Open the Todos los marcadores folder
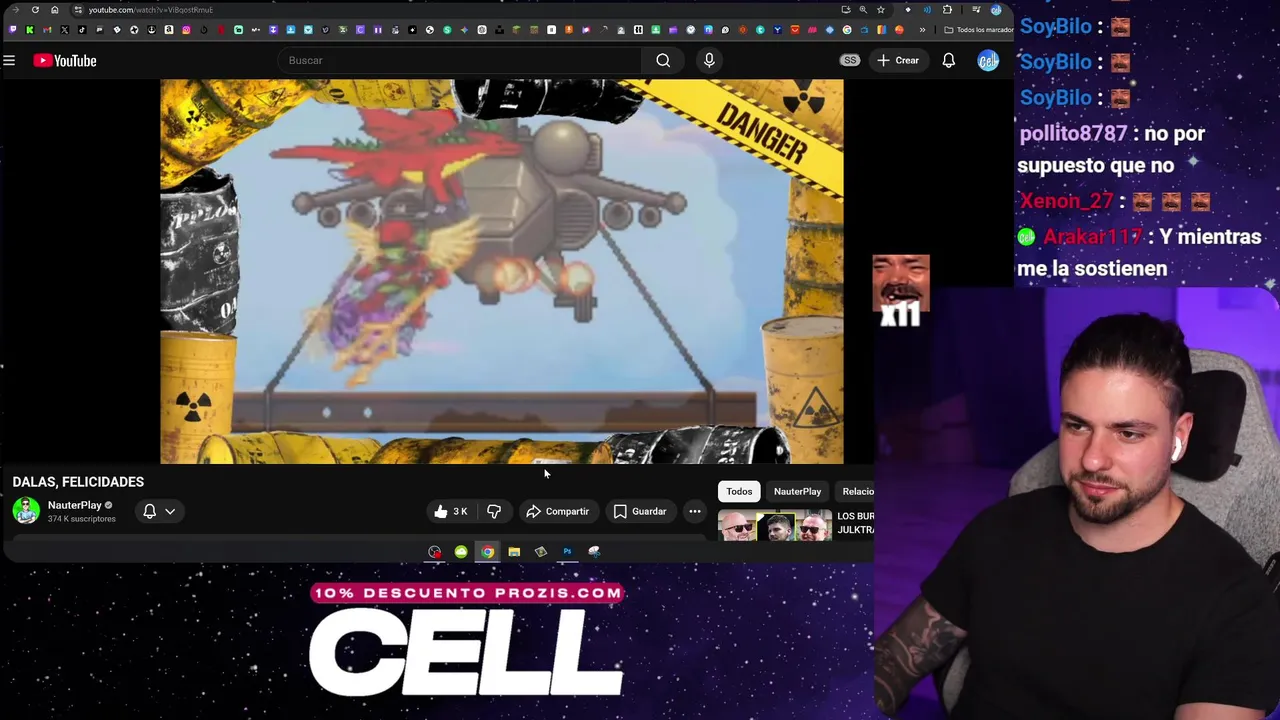This screenshot has height=720, width=1280. (979, 30)
